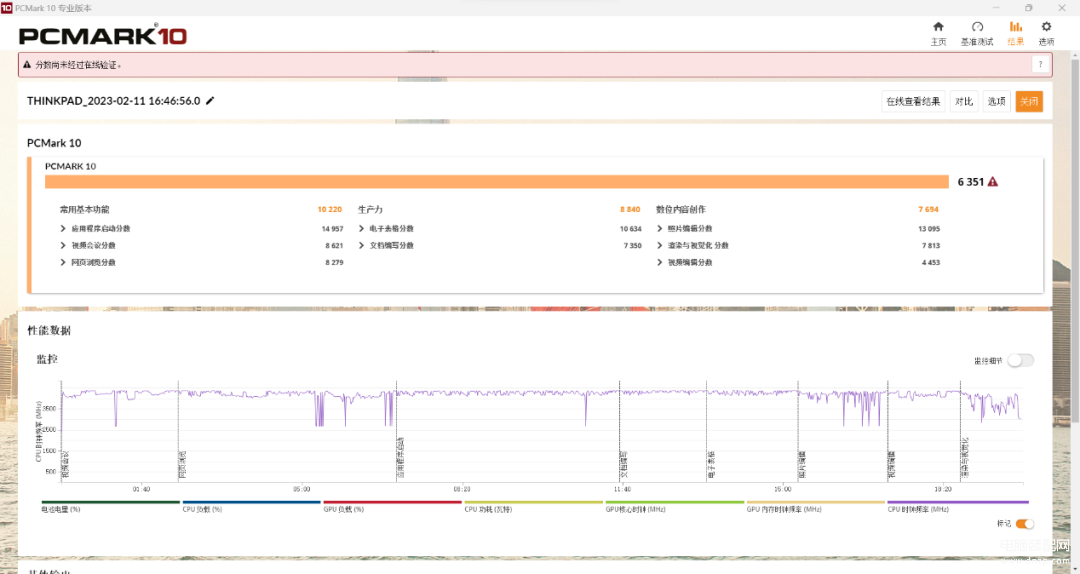1080x574 pixels.
Task: Click the writing marker near 11:40 on the chart
Action: point(619,431)
